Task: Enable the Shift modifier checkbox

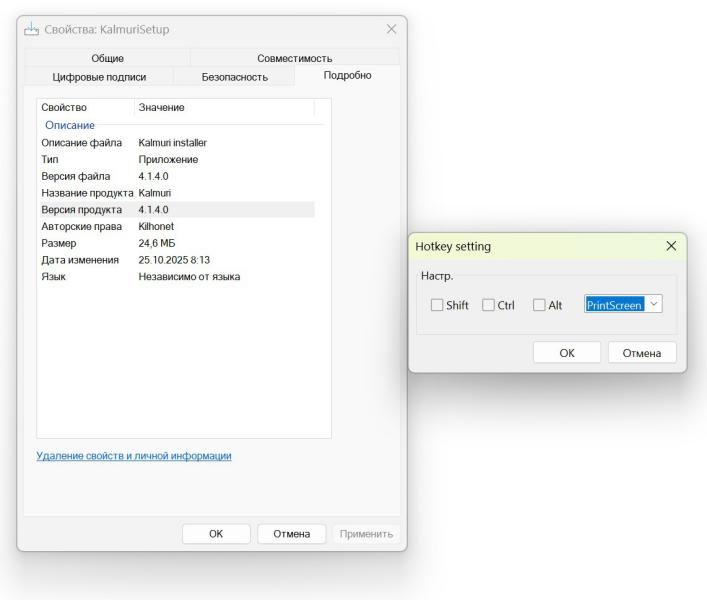Action: coord(437,305)
